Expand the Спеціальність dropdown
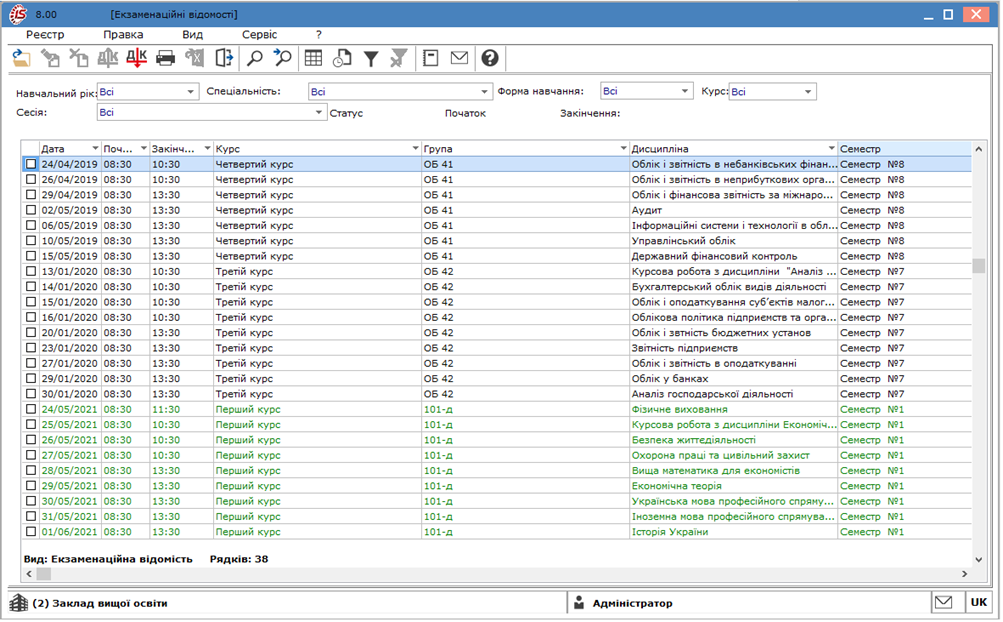Image resolution: width=1003 pixels, height=622 pixels. pos(484,92)
